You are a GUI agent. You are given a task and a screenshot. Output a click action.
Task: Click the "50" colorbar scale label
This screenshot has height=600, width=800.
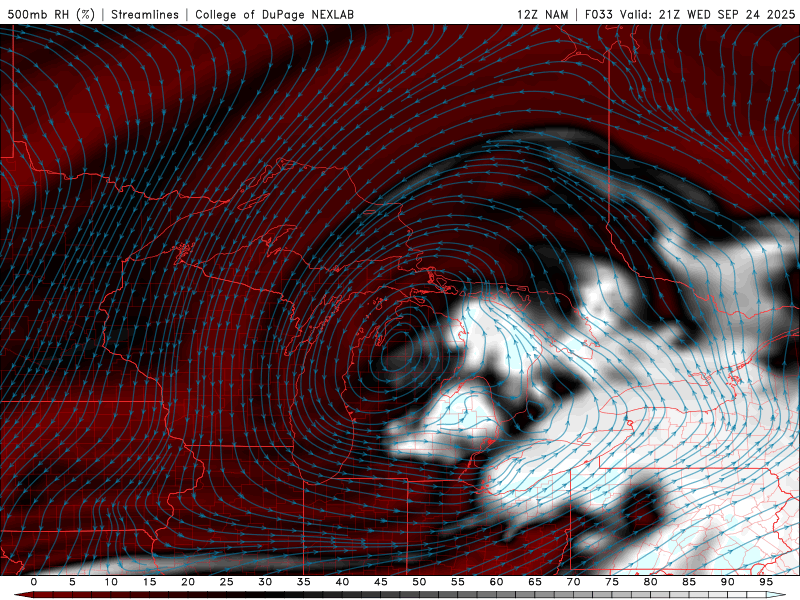[x=419, y=582]
